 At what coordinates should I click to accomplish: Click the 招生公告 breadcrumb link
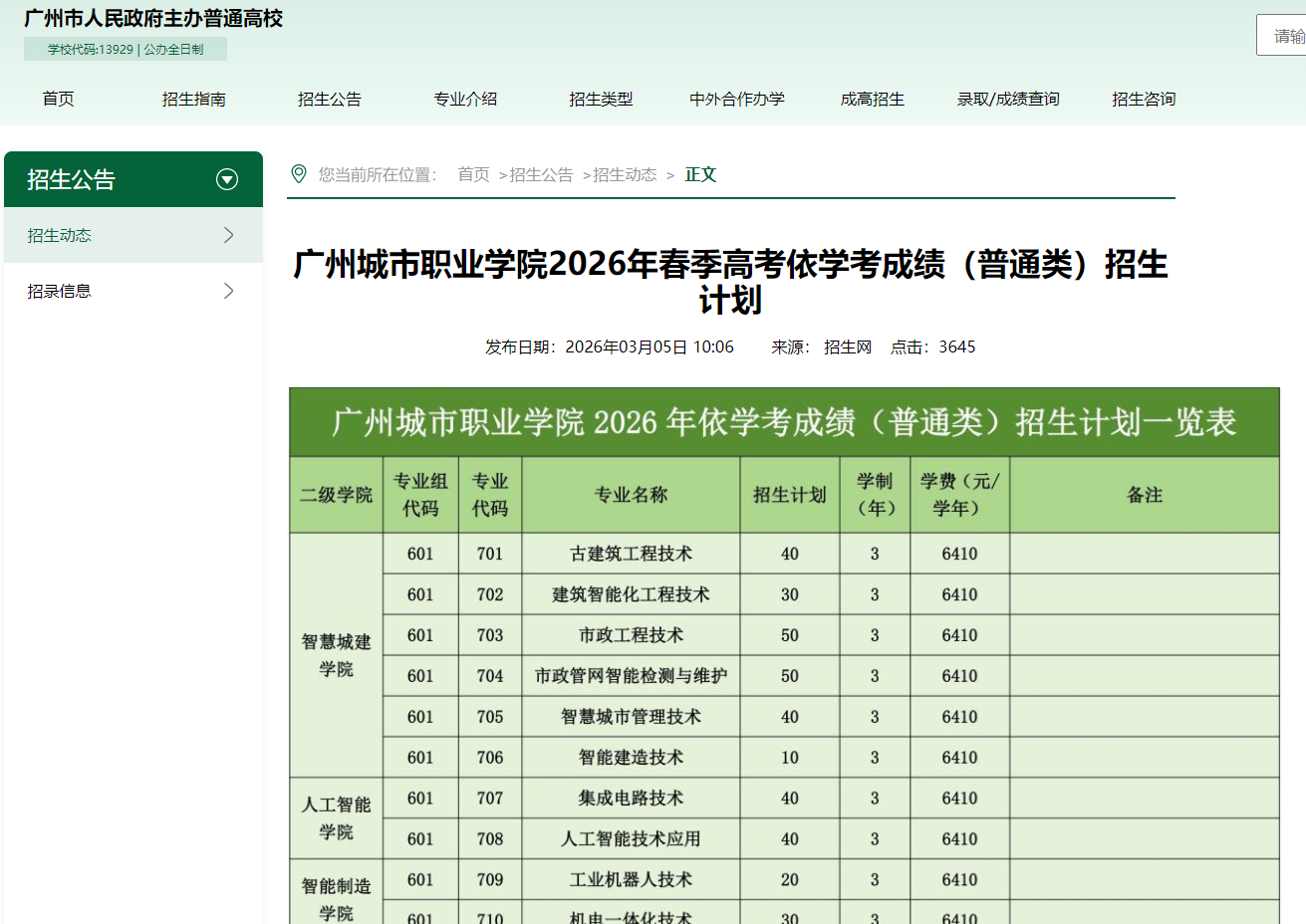point(539,173)
